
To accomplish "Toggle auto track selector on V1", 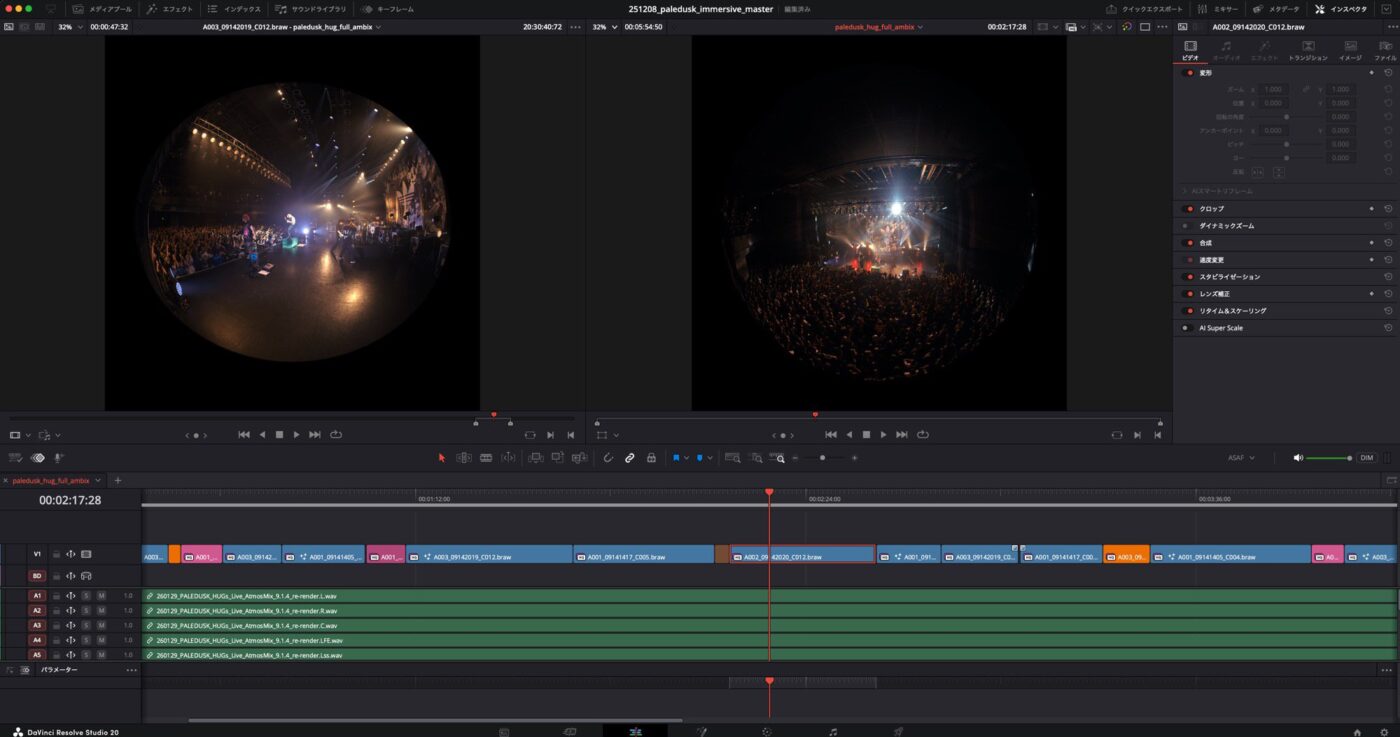I will click(x=71, y=554).
